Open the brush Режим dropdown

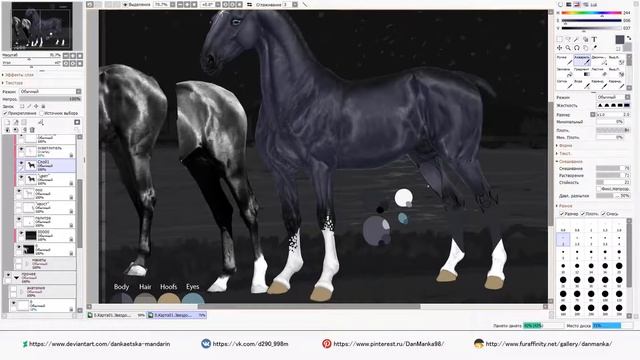coord(613,97)
